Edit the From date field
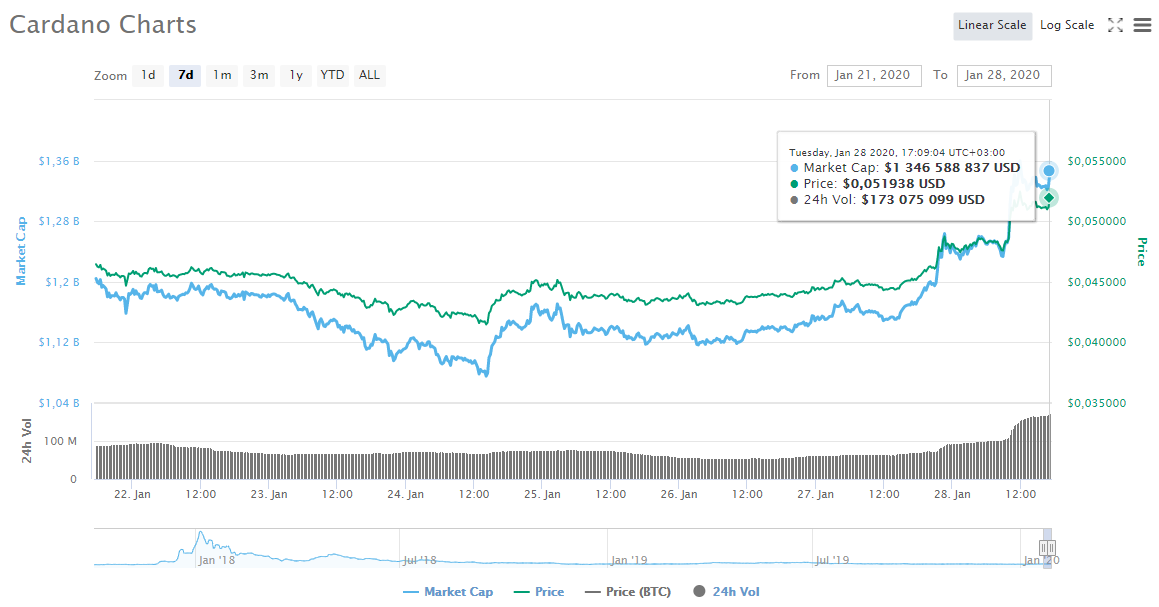This screenshot has height=607, width=1159. pyautogui.click(x=874, y=75)
